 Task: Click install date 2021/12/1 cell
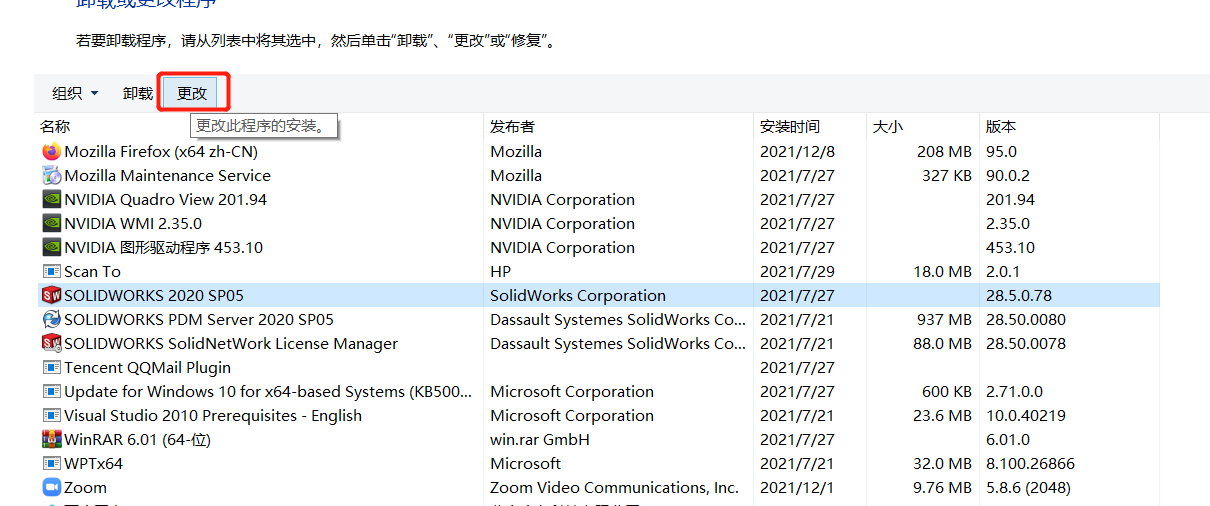pos(797,488)
